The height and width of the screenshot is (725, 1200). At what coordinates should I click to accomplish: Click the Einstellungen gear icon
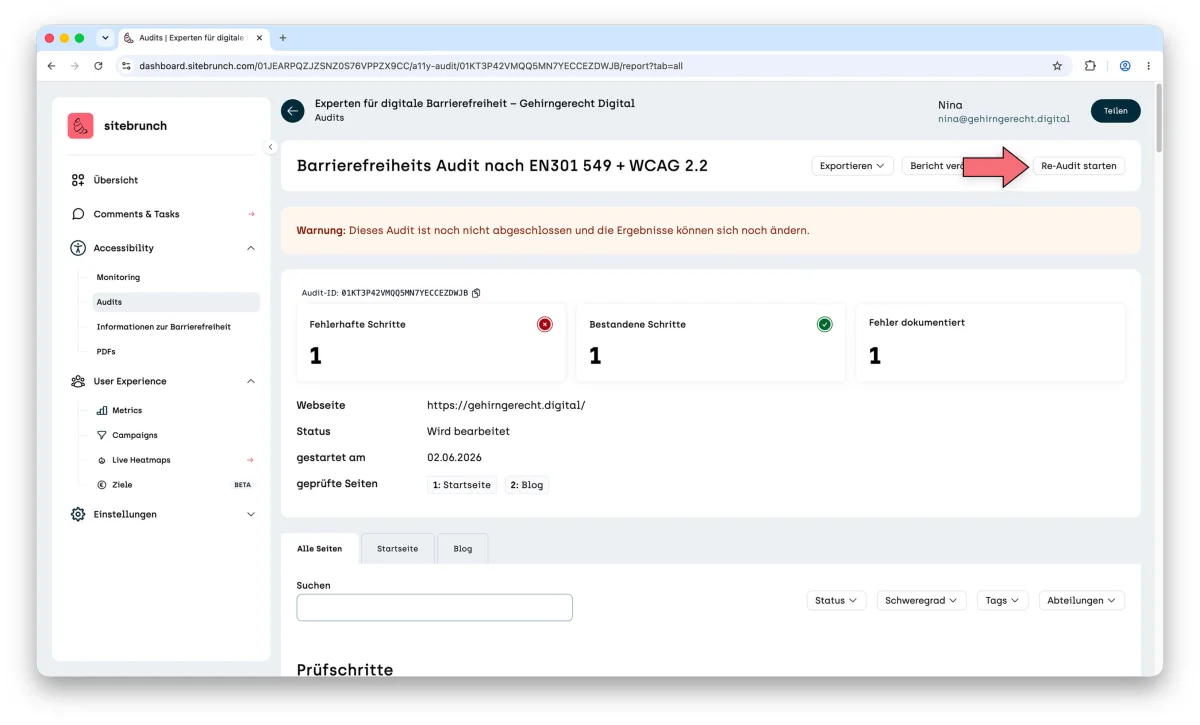(78, 514)
